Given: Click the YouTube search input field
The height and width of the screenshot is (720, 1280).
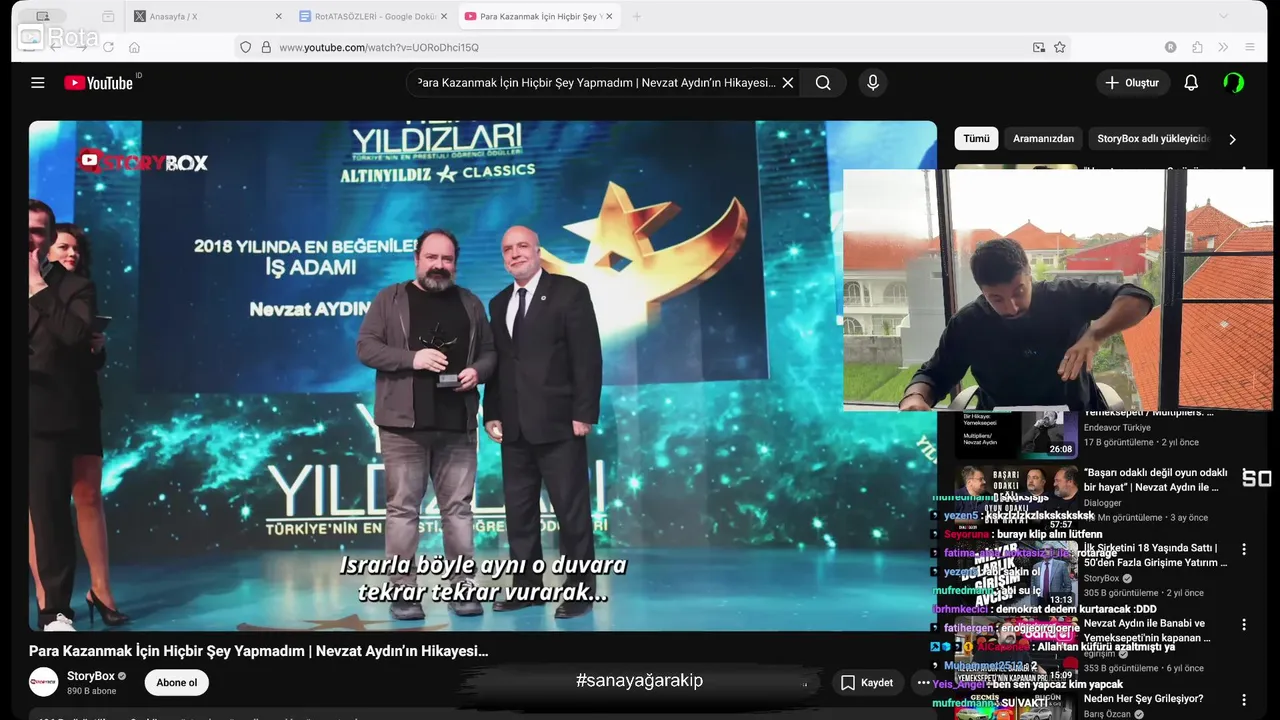Looking at the screenshot, I should pos(596,83).
